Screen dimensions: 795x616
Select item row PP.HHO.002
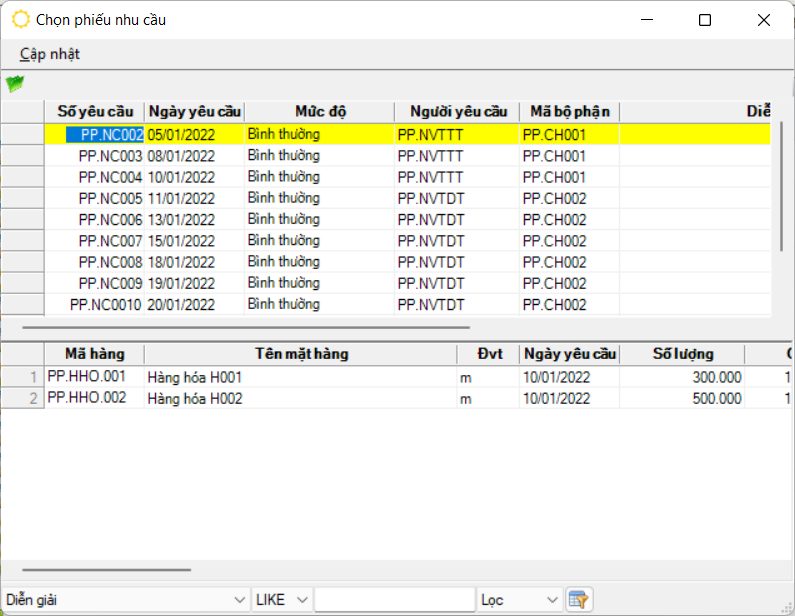point(87,398)
